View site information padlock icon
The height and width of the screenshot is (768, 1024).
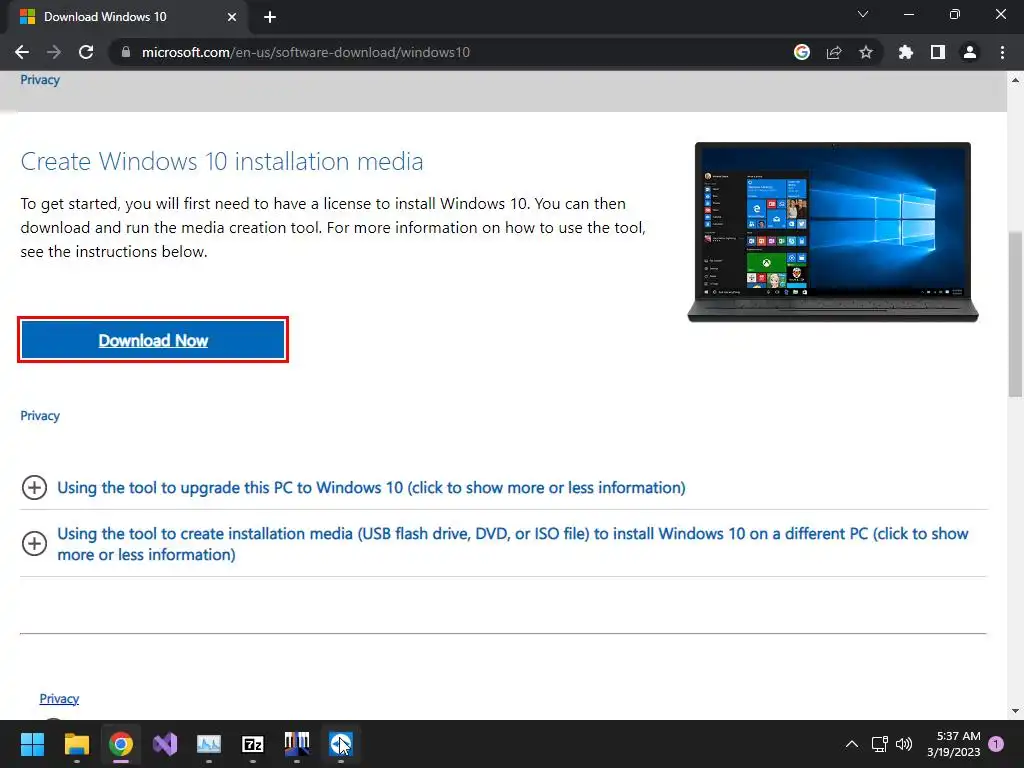126,52
